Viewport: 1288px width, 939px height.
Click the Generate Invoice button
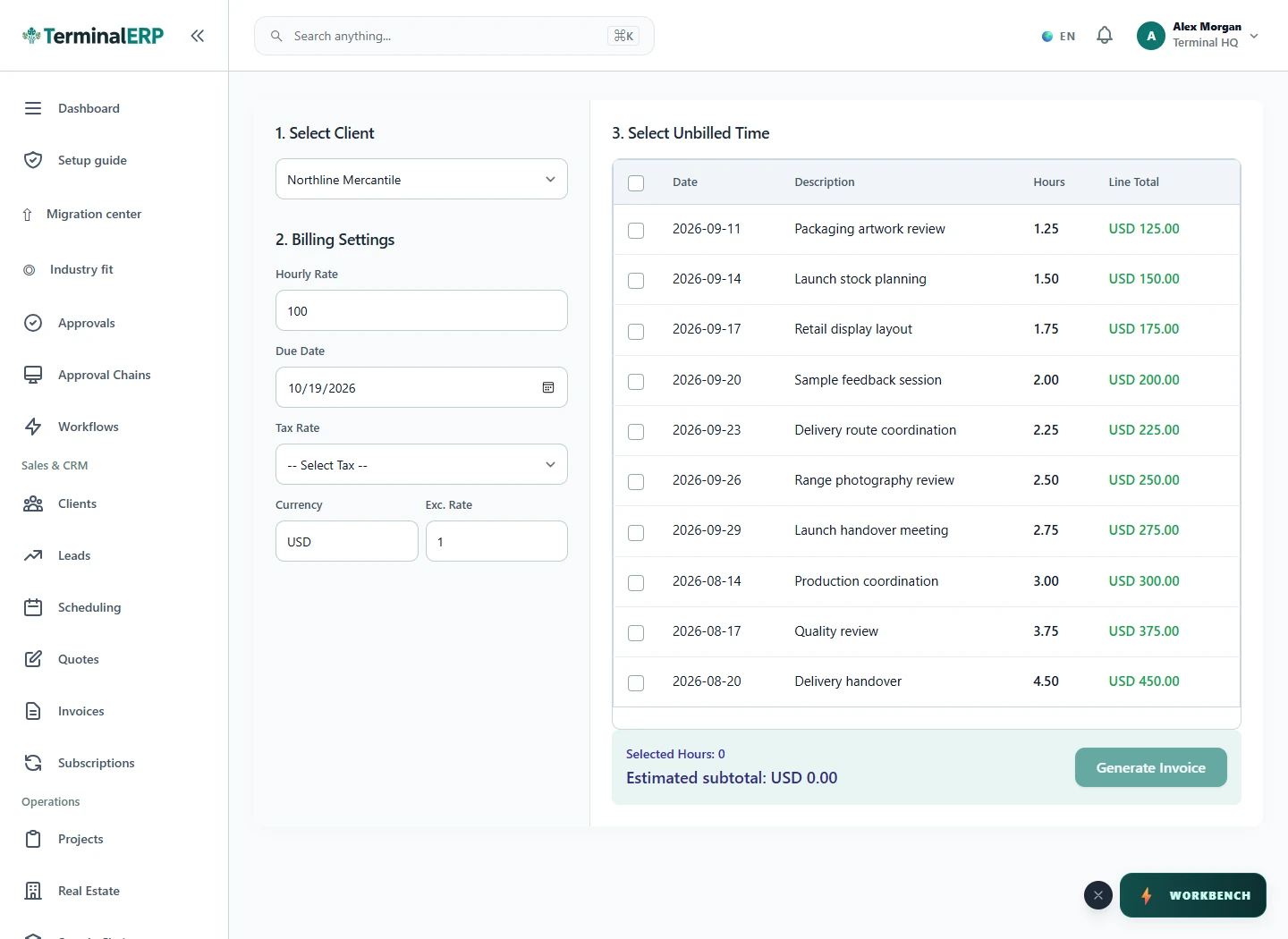1151,767
